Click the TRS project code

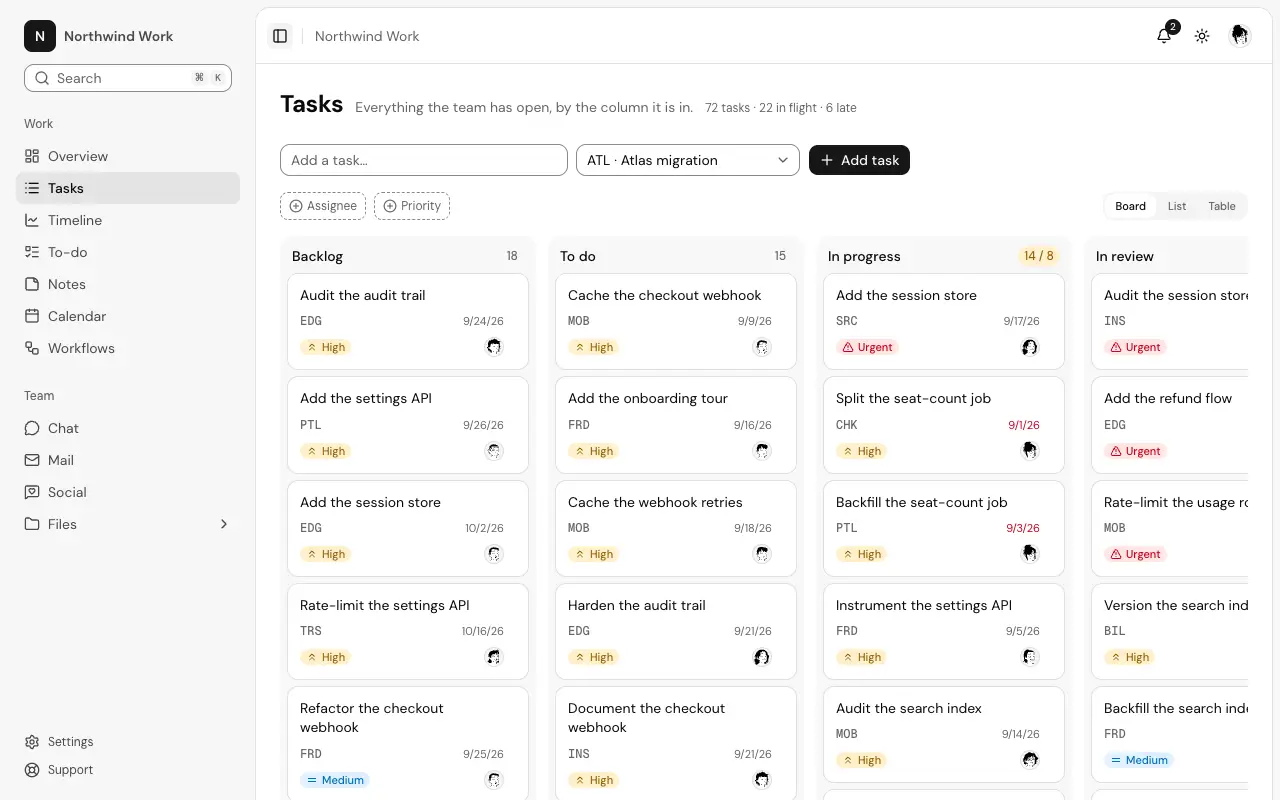pos(311,631)
